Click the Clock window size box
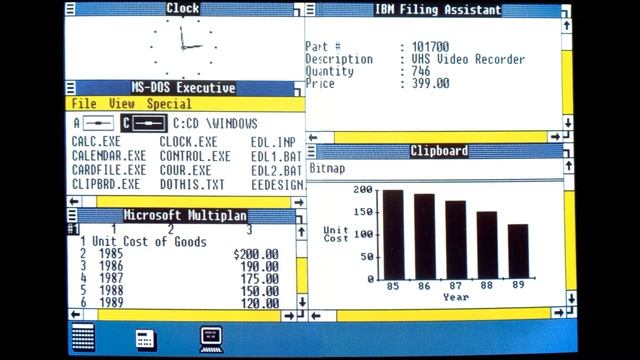 pos(298,10)
